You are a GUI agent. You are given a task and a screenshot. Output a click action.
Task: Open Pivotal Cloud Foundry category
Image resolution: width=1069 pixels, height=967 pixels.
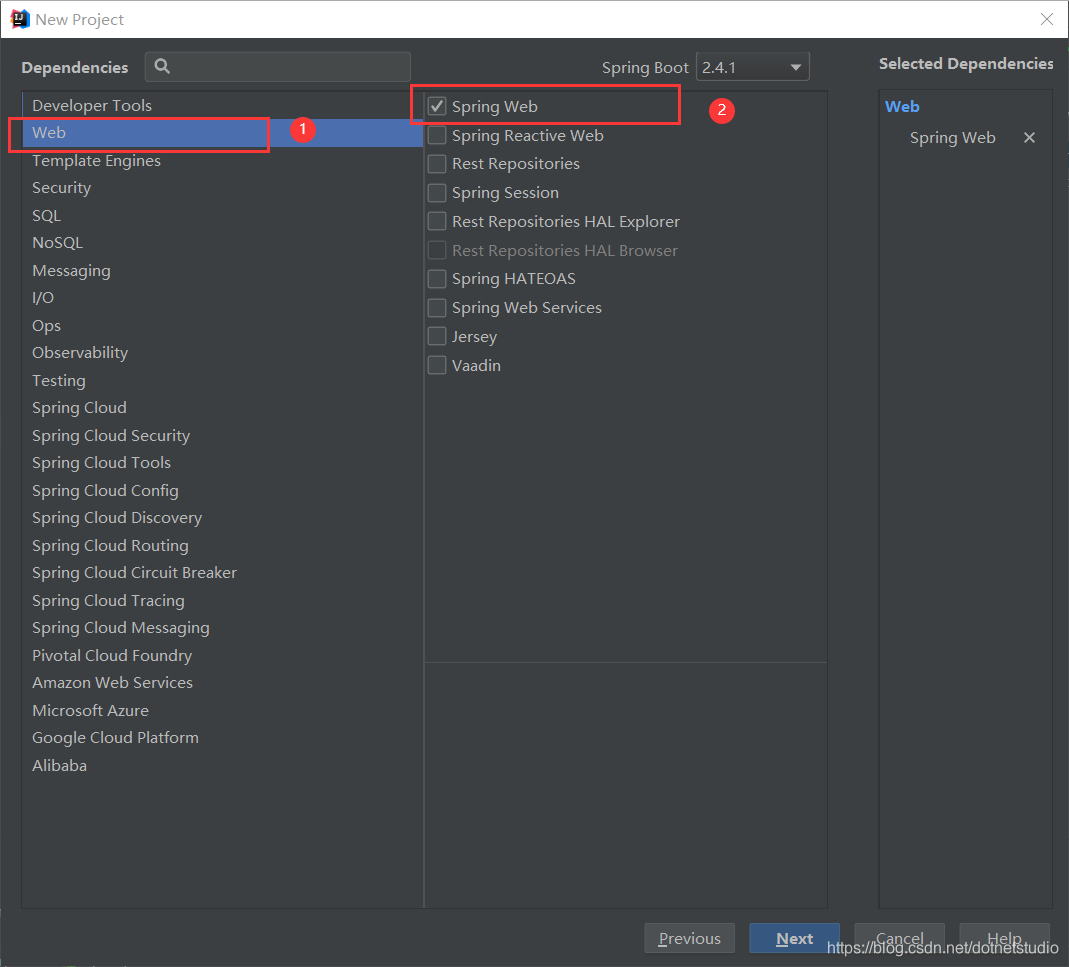click(x=222, y=655)
